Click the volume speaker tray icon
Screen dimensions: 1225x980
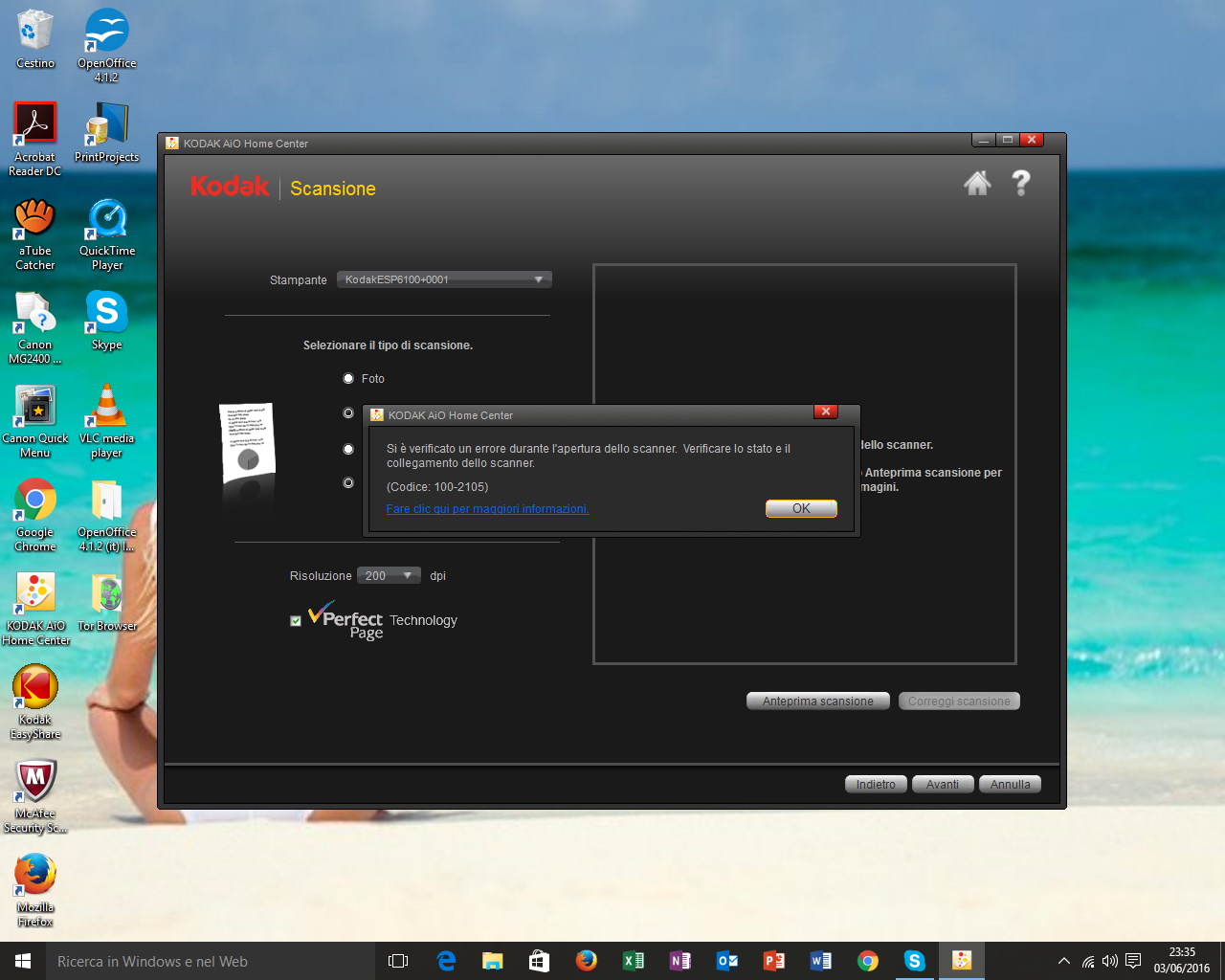tap(1110, 961)
